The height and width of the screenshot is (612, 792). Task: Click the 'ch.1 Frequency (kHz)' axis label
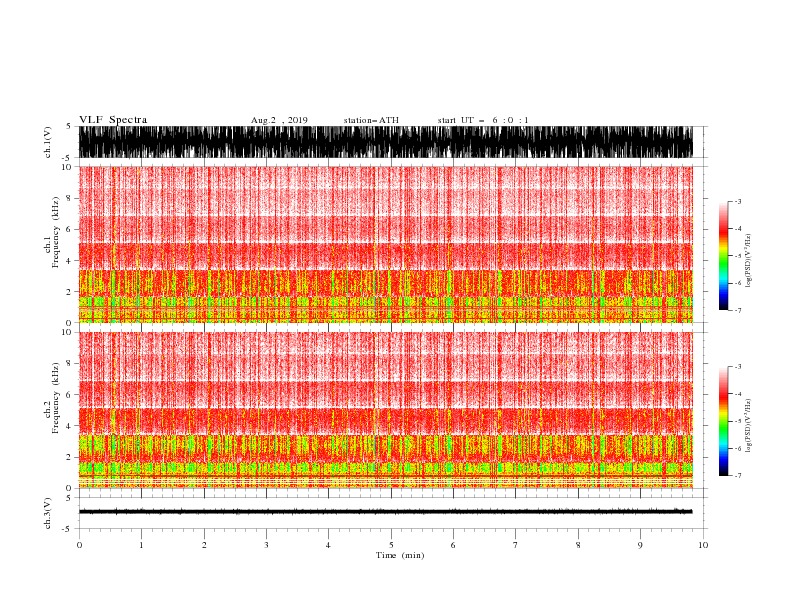pyautogui.click(x=52, y=231)
